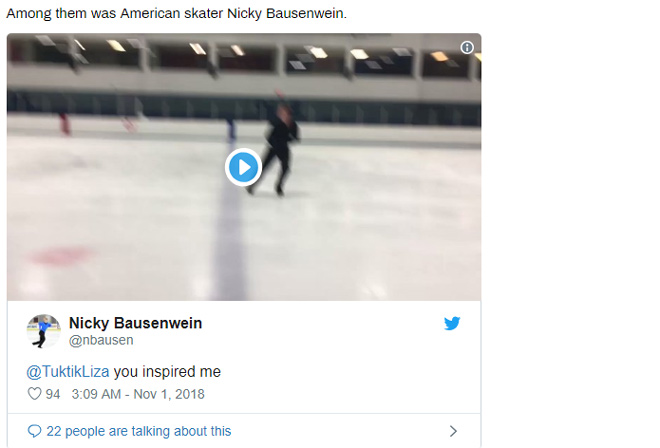Expand the conversation with the right chevron
660x448 pixels.
tap(453, 431)
